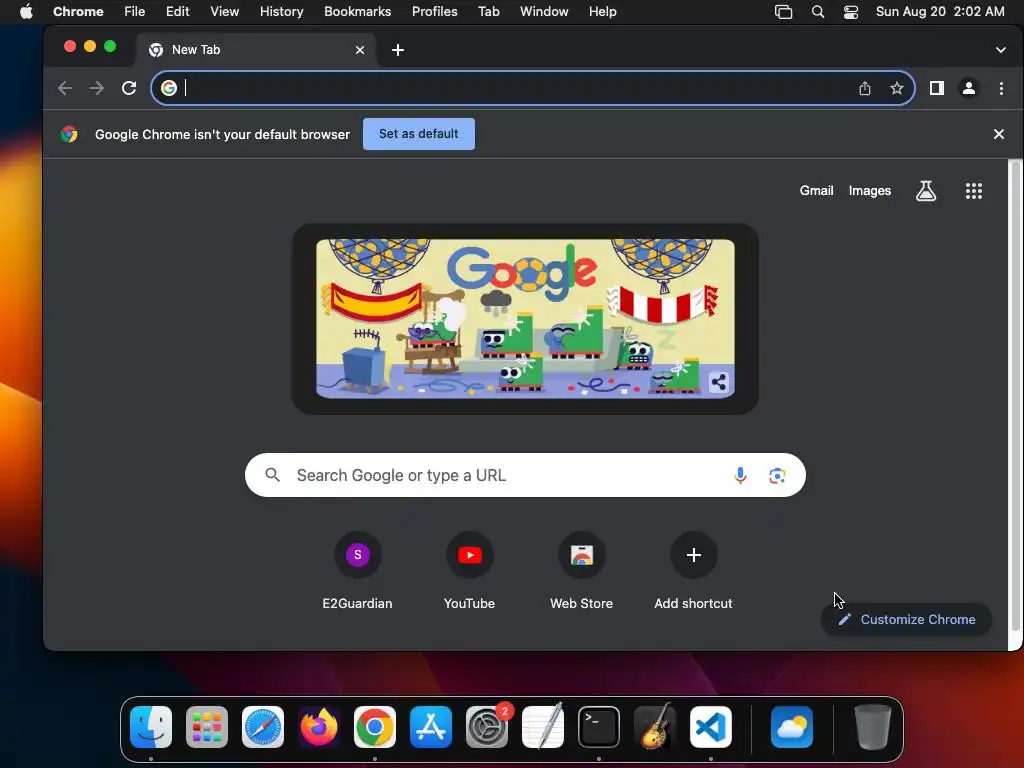Open Spotlight search in menu bar
Image resolution: width=1024 pixels, height=768 pixels.
[x=818, y=12]
